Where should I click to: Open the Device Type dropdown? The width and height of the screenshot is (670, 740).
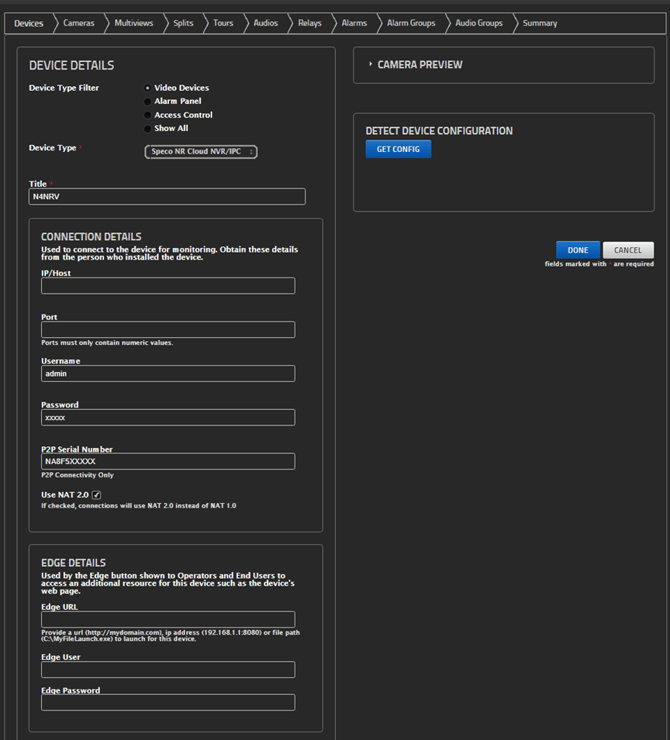(x=201, y=152)
